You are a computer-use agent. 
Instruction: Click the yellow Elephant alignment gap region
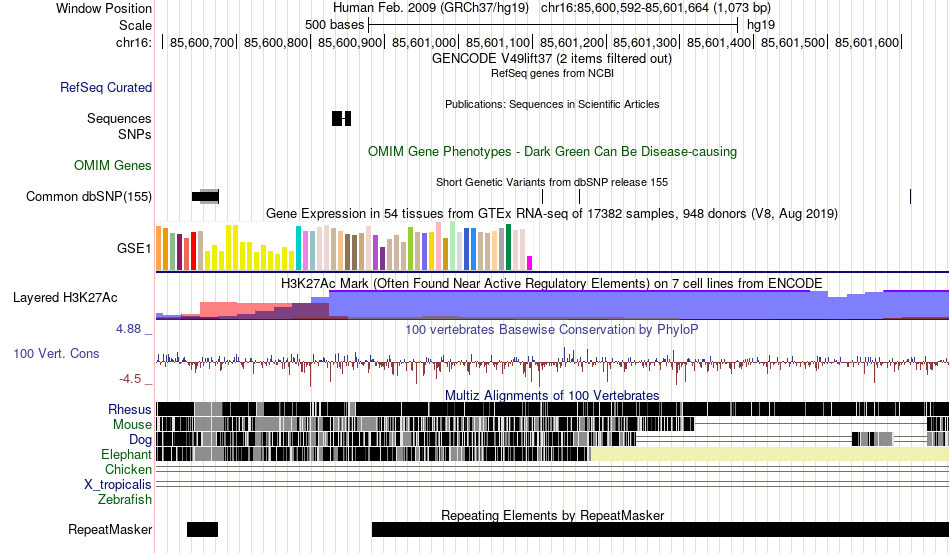770,454
